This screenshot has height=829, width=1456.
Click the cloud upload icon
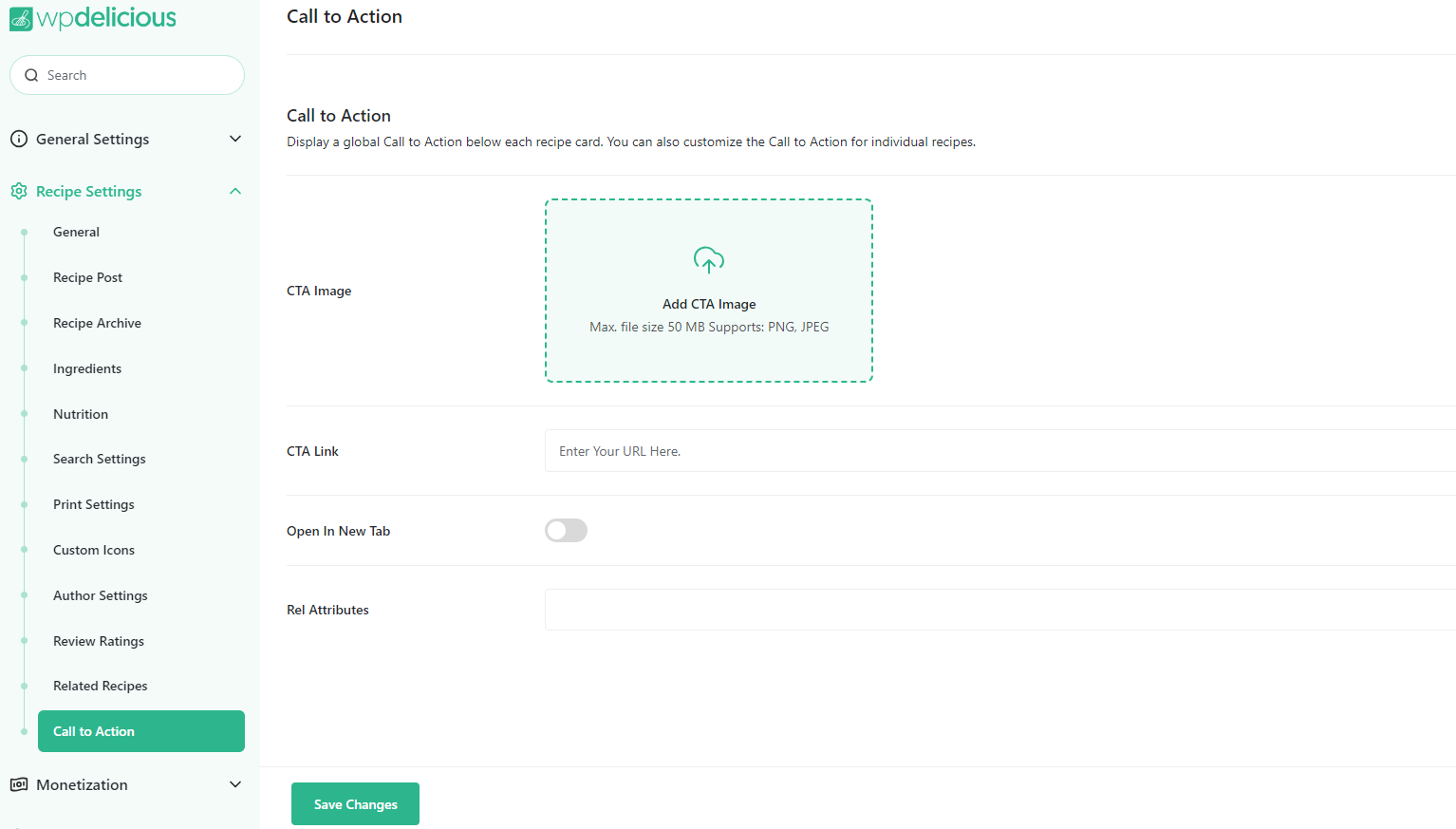tap(709, 259)
